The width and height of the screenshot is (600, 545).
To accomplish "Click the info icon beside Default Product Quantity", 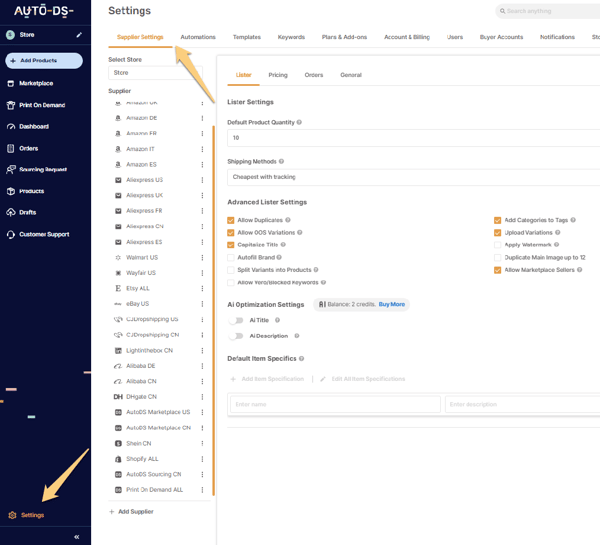I will pyautogui.click(x=299, y=122).
